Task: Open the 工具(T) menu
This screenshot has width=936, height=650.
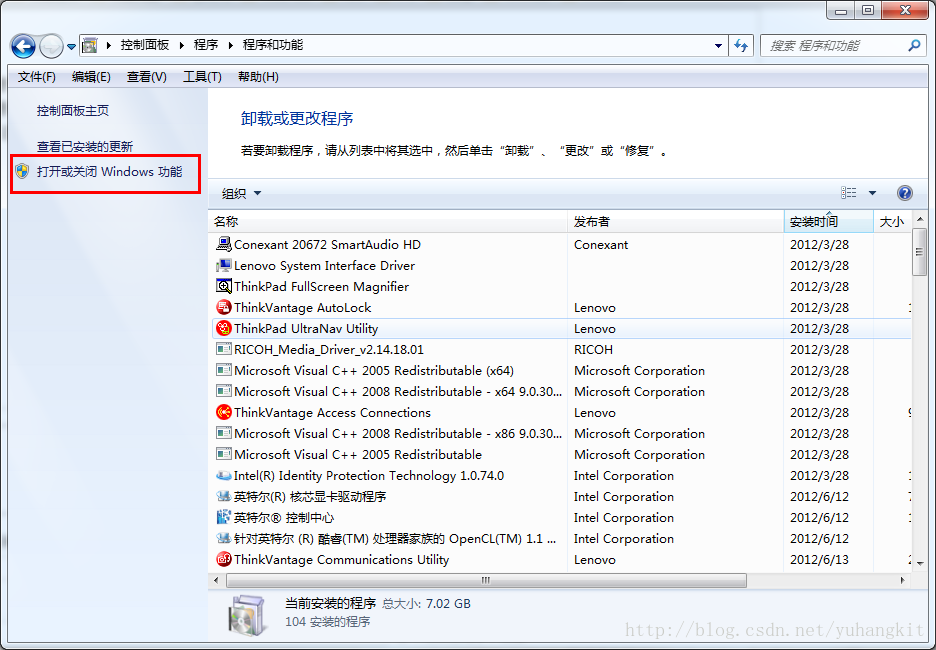Action: 202,77
